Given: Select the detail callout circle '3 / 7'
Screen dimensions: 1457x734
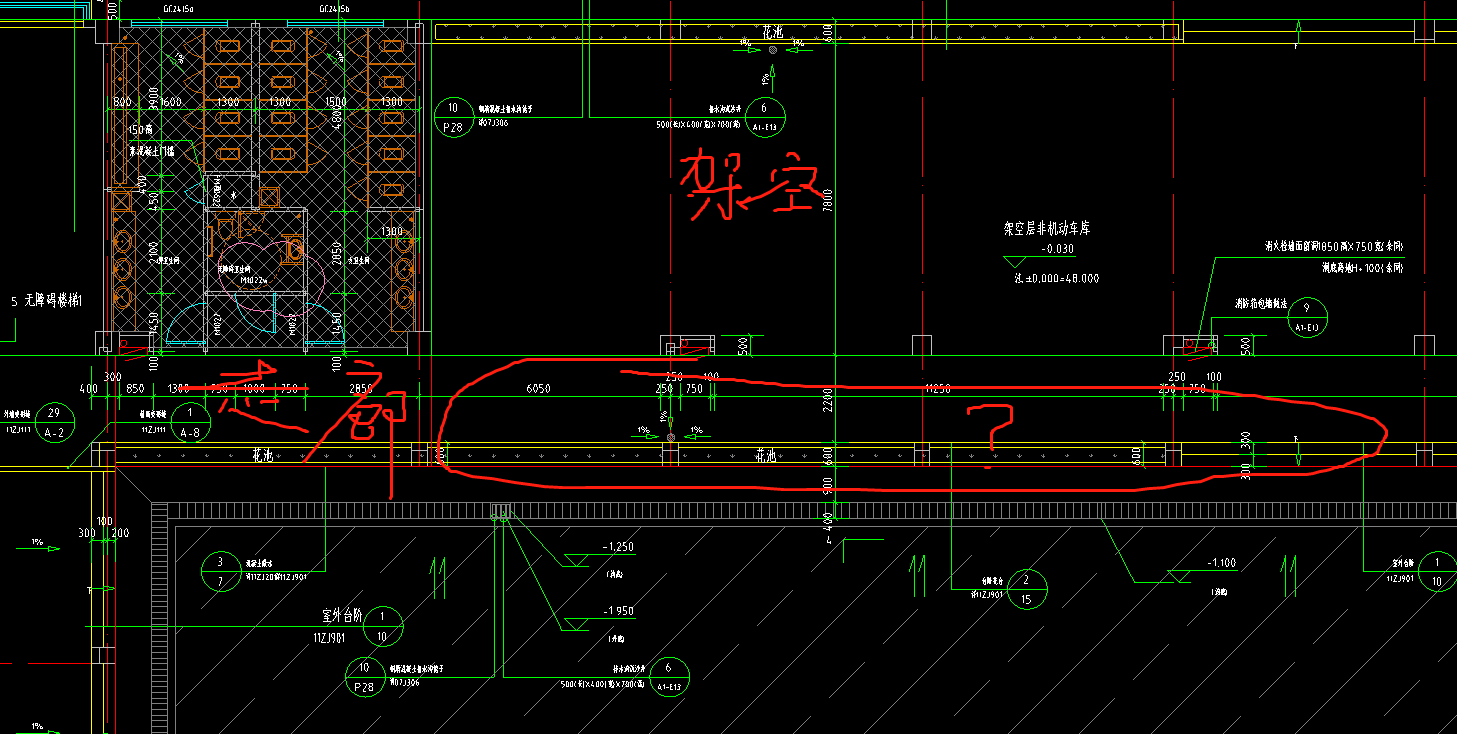Looking at the screenshot, I should coord(220,571).
